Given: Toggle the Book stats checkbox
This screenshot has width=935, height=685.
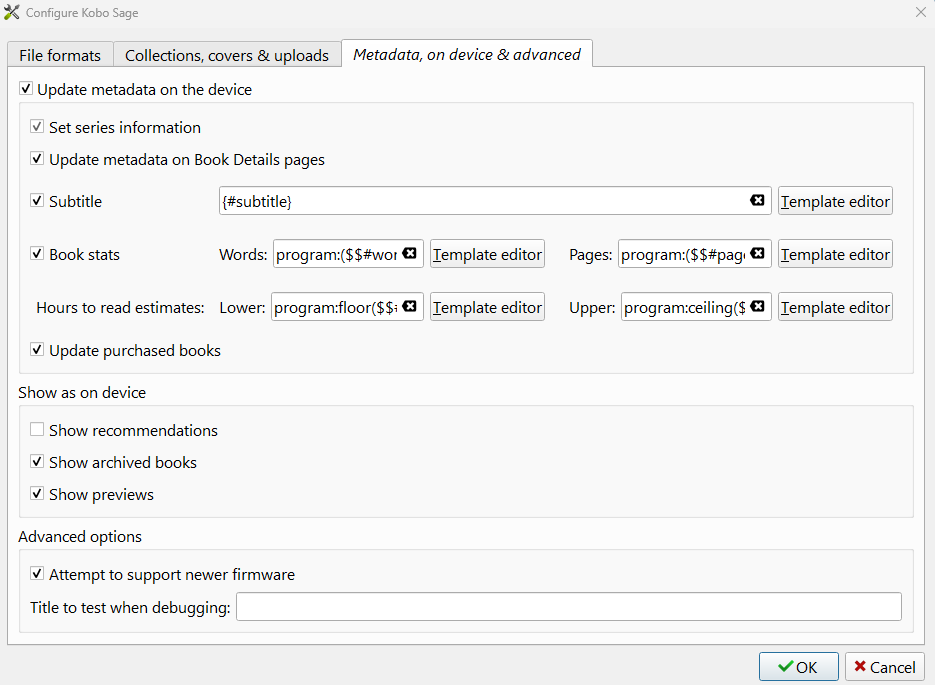Looking at the screenshot, I should click(x=37, y=255).
